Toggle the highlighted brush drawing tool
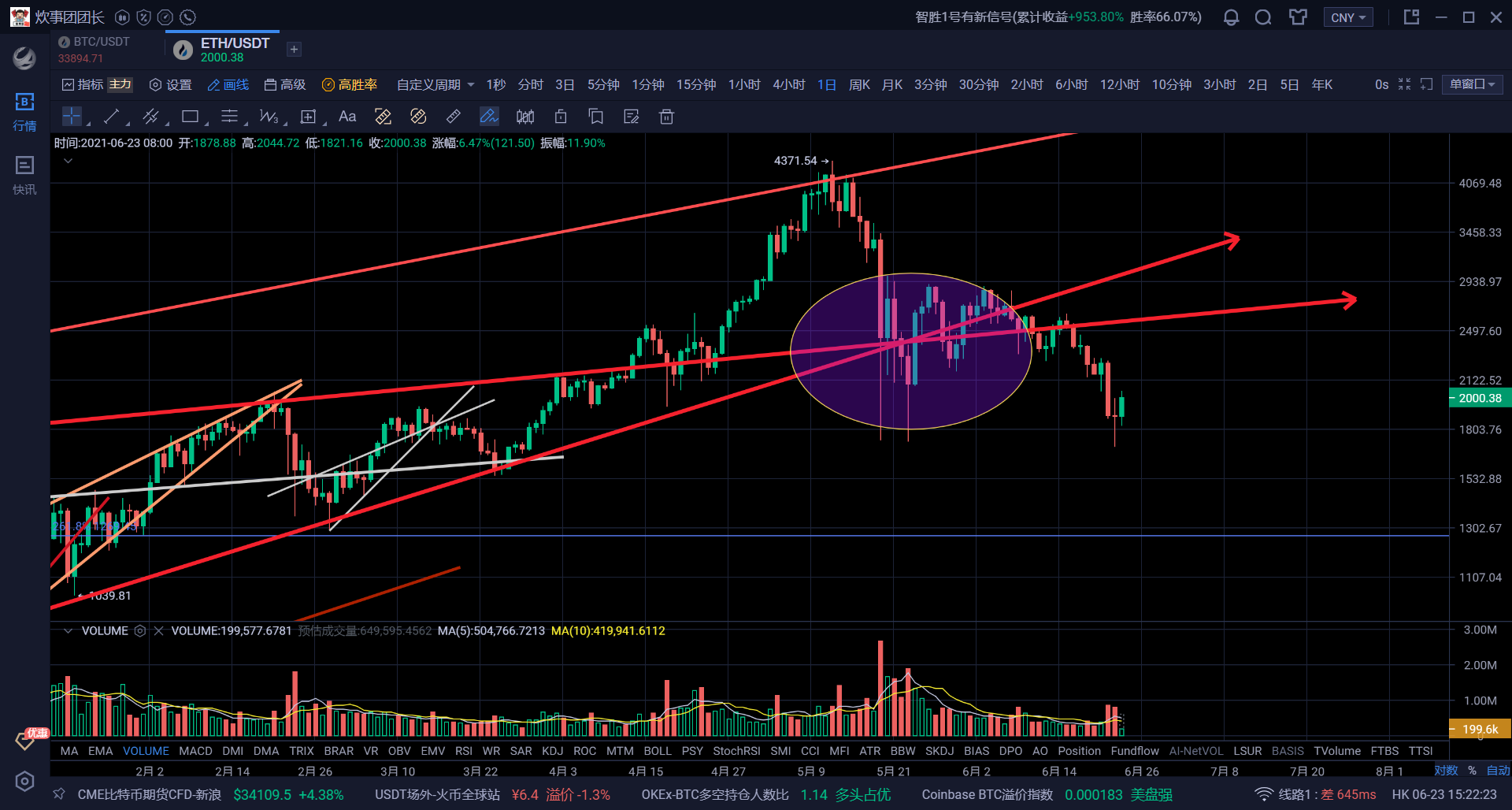 click(x=489, y=117)
